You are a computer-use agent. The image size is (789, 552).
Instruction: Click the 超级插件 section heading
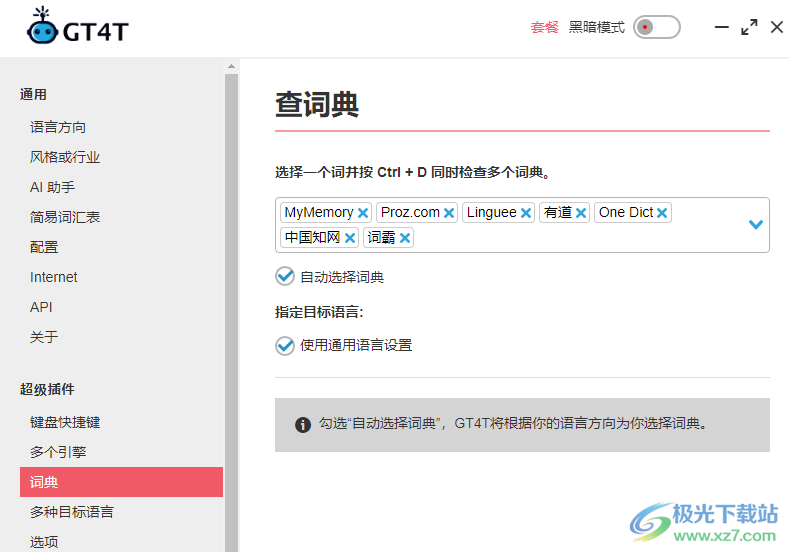(x=47, y=389)
